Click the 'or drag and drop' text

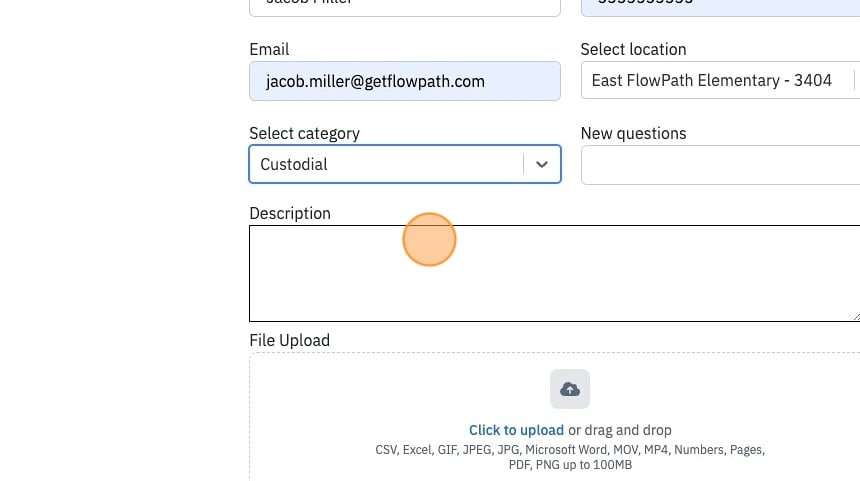(620, 430)
